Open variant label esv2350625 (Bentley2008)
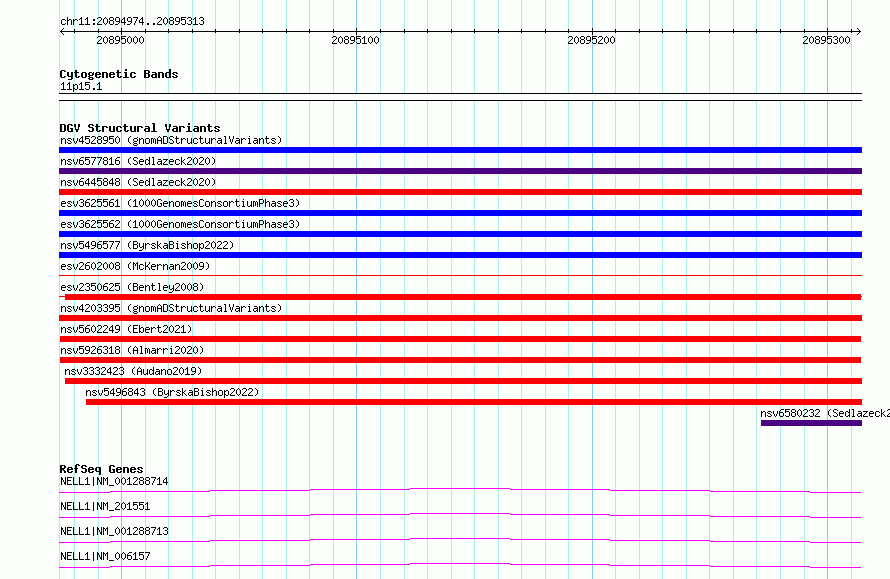This screenshot has width=890, height=579. pyautogui.click(x=132, y=287)
